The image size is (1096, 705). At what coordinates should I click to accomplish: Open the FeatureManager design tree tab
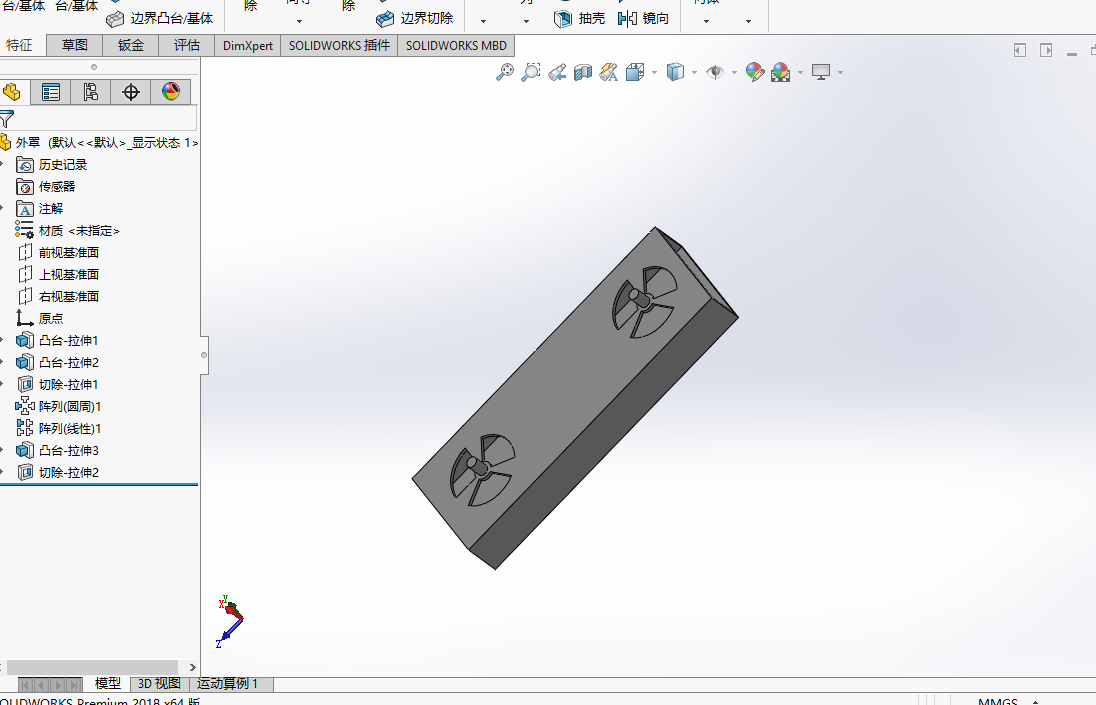(x=12, y=92)
